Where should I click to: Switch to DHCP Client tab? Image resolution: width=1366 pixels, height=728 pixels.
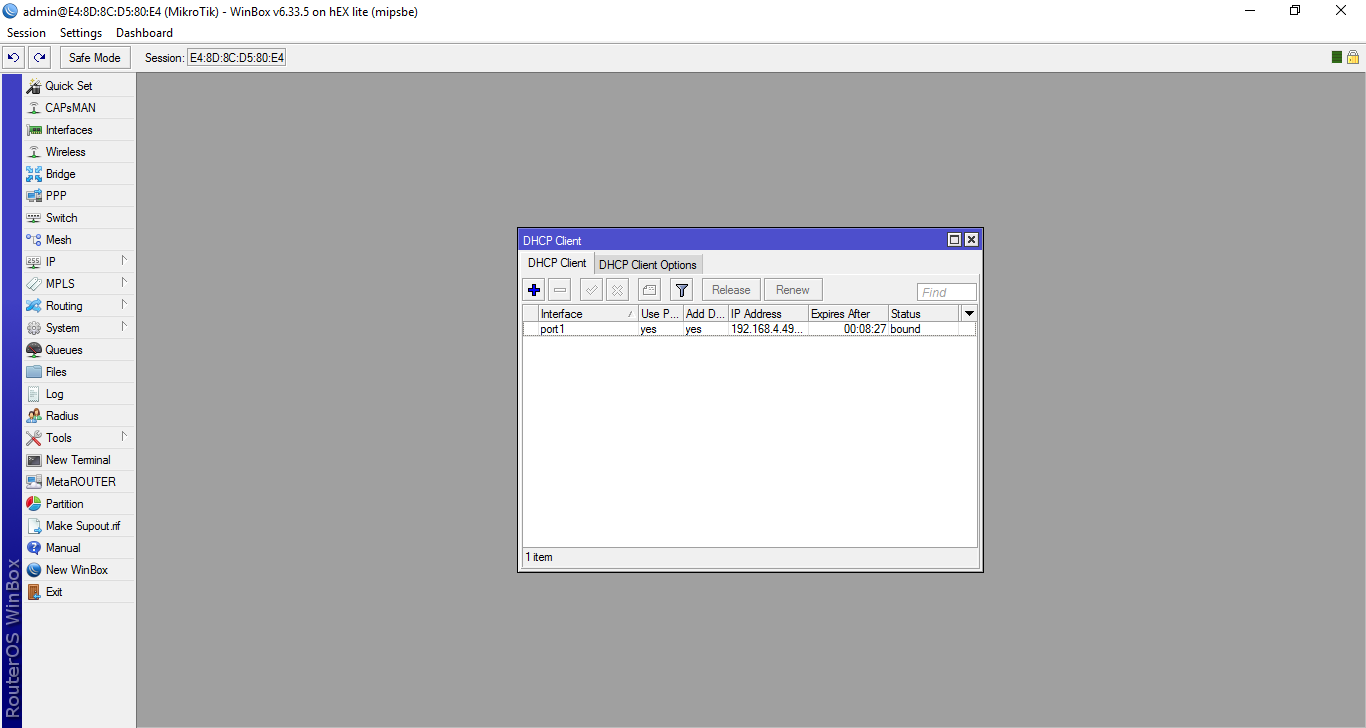[x=557, y=263]
